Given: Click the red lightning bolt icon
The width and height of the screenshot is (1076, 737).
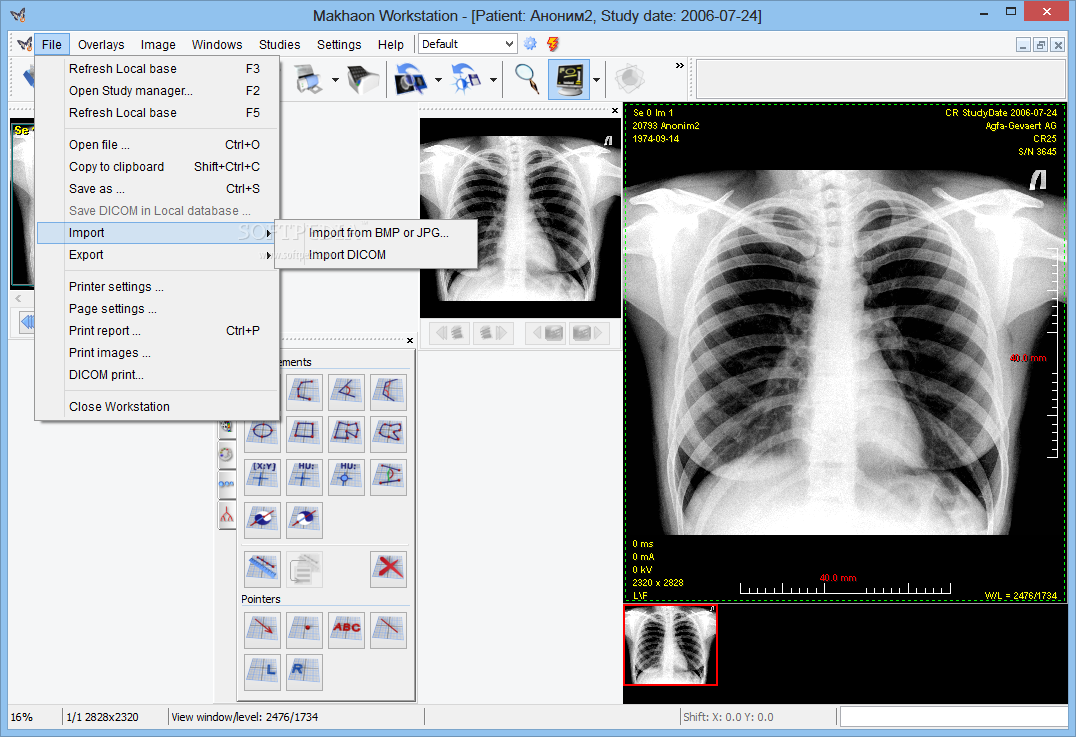Looking at the screenshot, I should tap(552, 44).
